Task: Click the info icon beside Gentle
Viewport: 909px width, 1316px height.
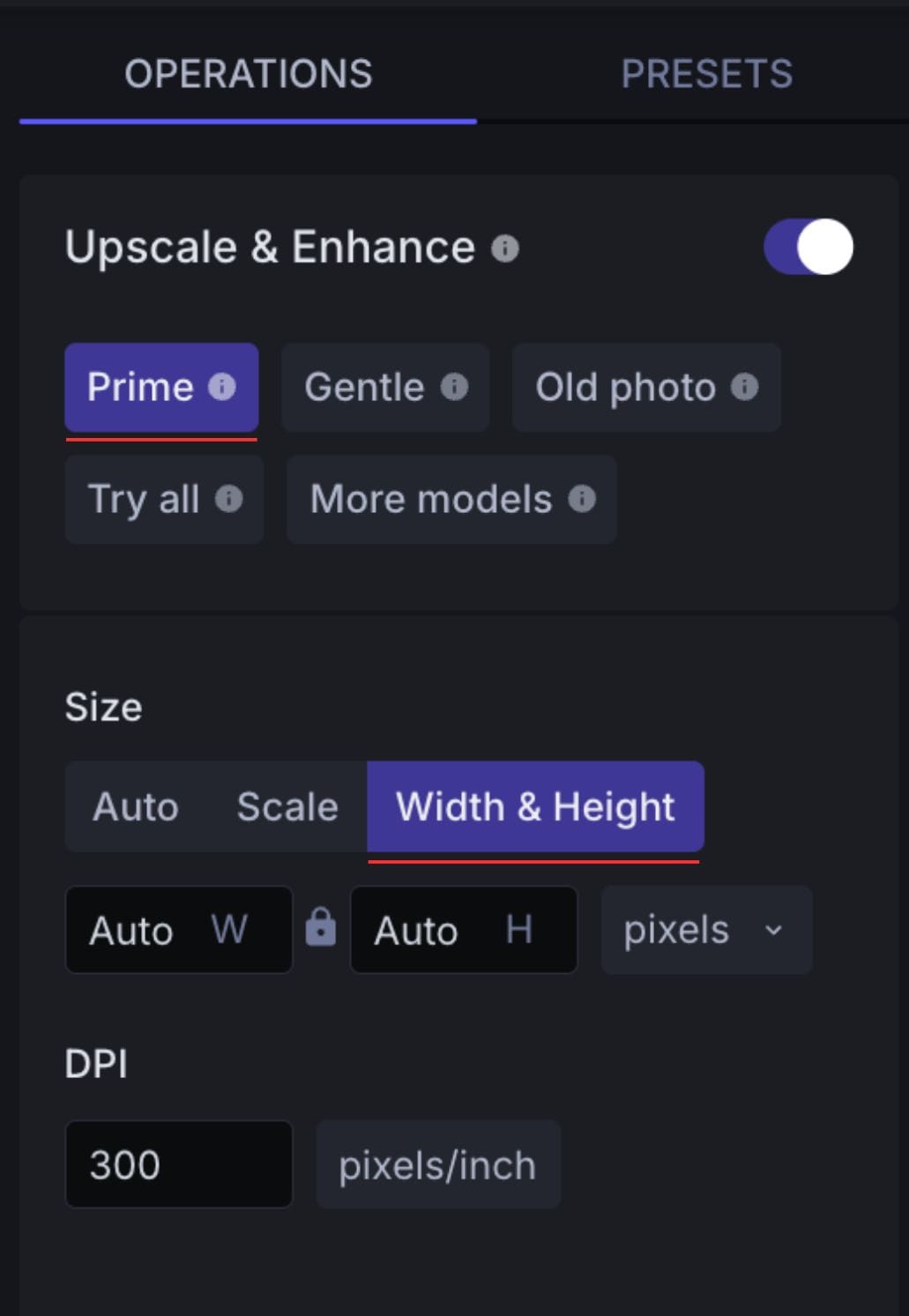Action: pyautogui.click(x=454, y=387)
